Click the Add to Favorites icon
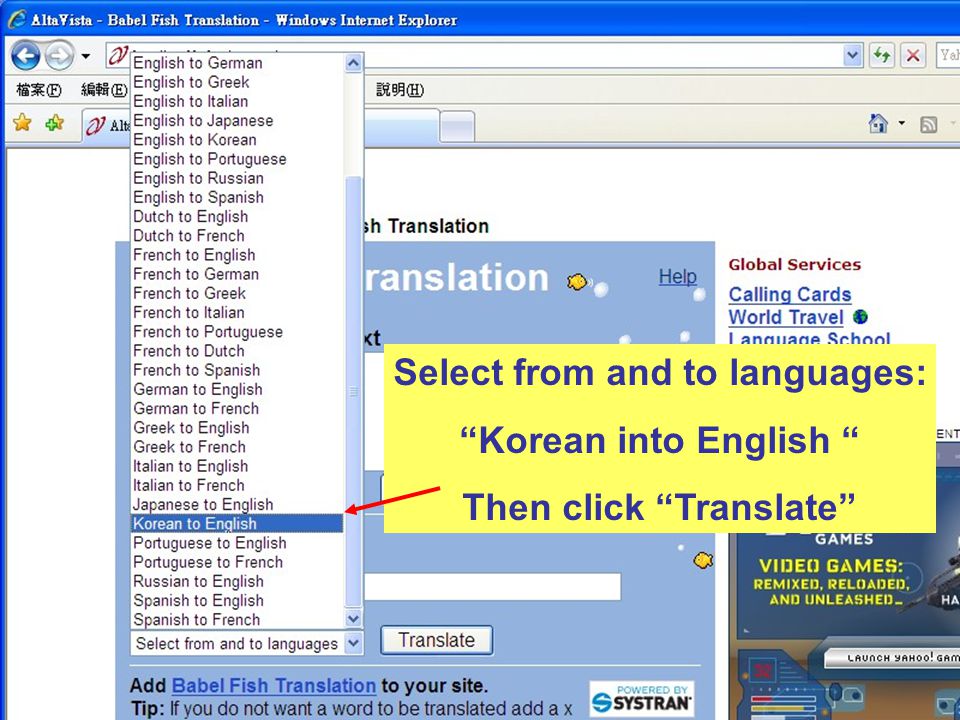Viewport: 960px width, 720px height. pos(54,123)
